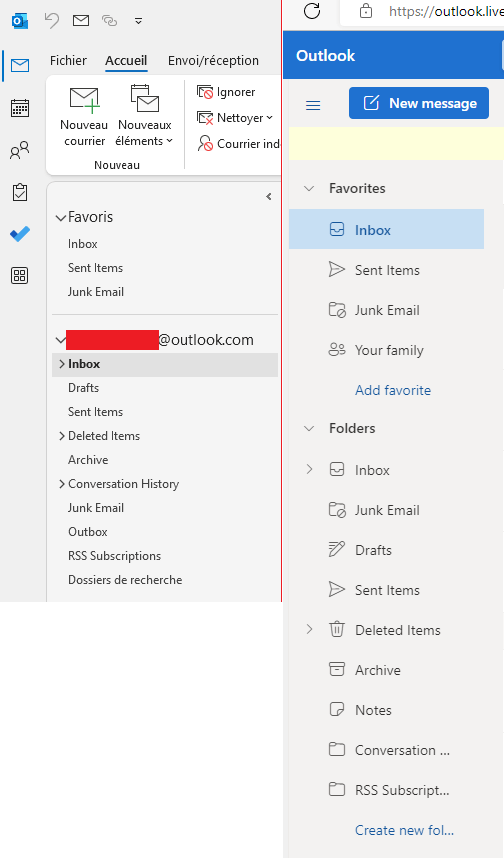Open Nouveaux éléments dropdown

coord(144,116)
